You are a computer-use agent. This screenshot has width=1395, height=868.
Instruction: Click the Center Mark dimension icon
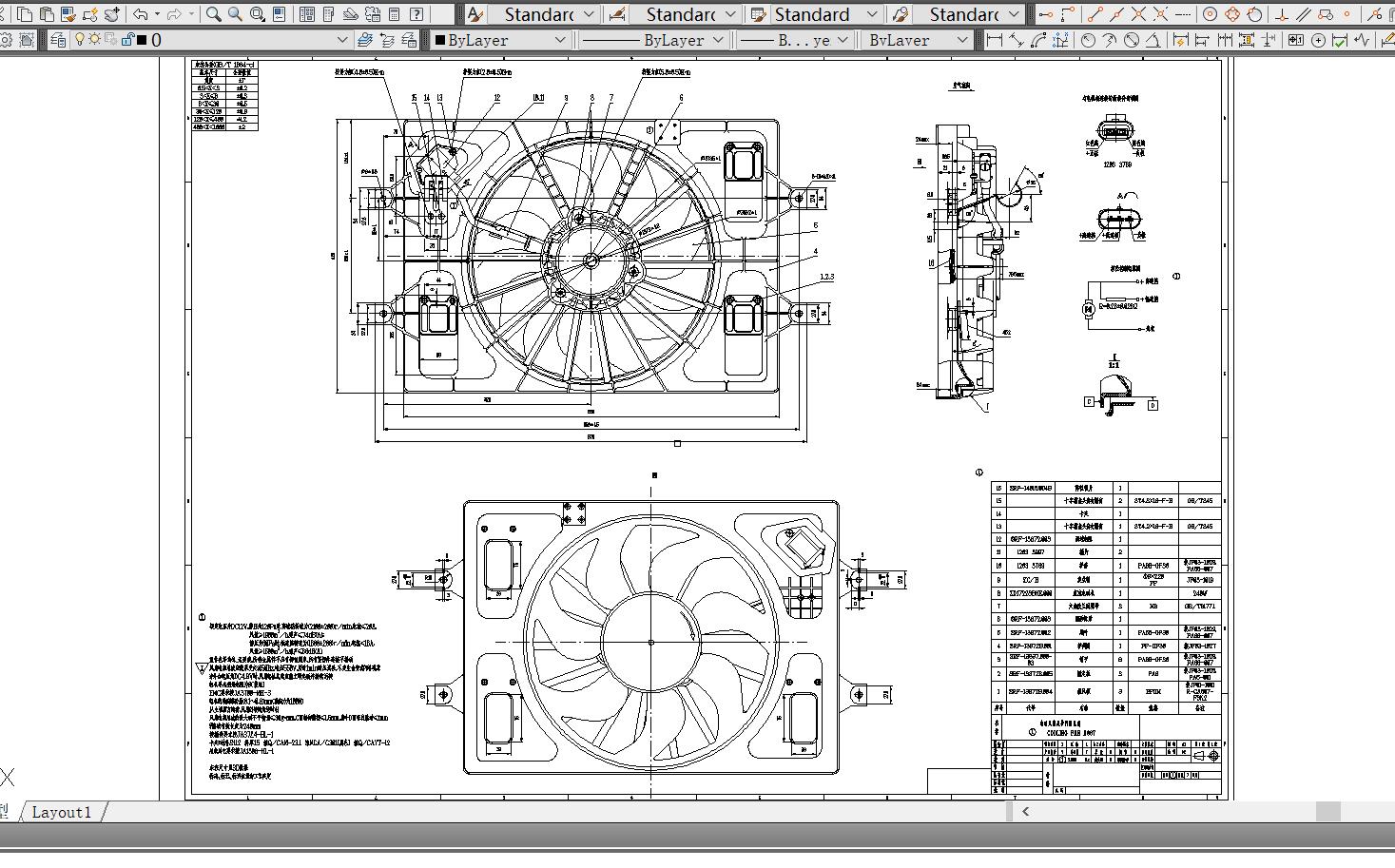pos(1318,40)
